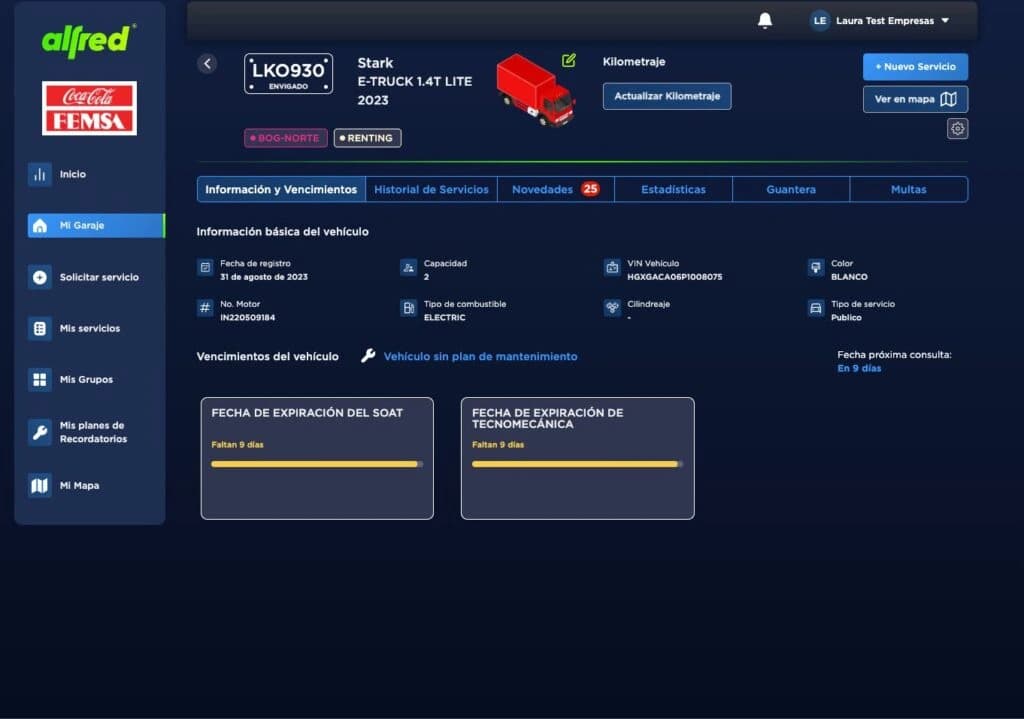
Task: Click Actualizar Kilometraje
Action: [x=665, y=96]
